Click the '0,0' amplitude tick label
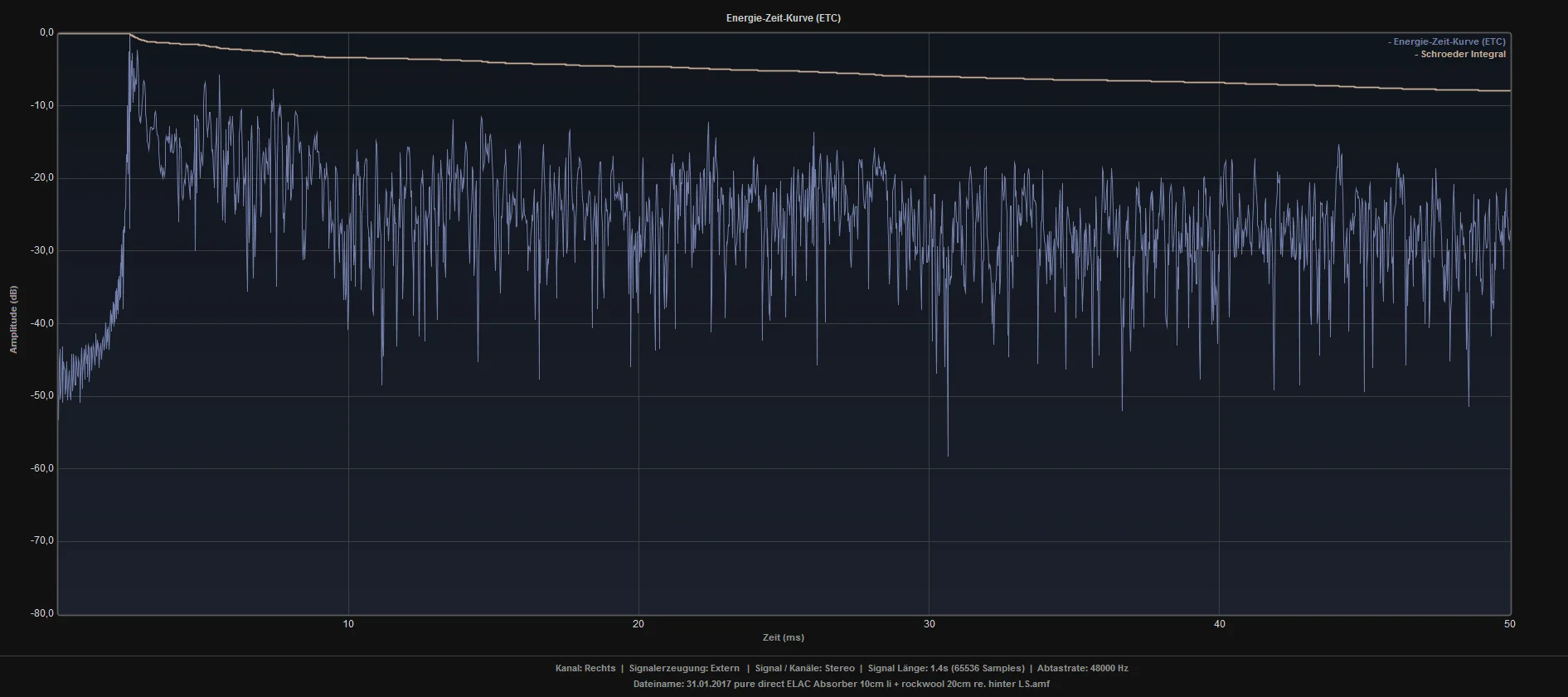1568x697 pixels. click(x=46, y=33)
